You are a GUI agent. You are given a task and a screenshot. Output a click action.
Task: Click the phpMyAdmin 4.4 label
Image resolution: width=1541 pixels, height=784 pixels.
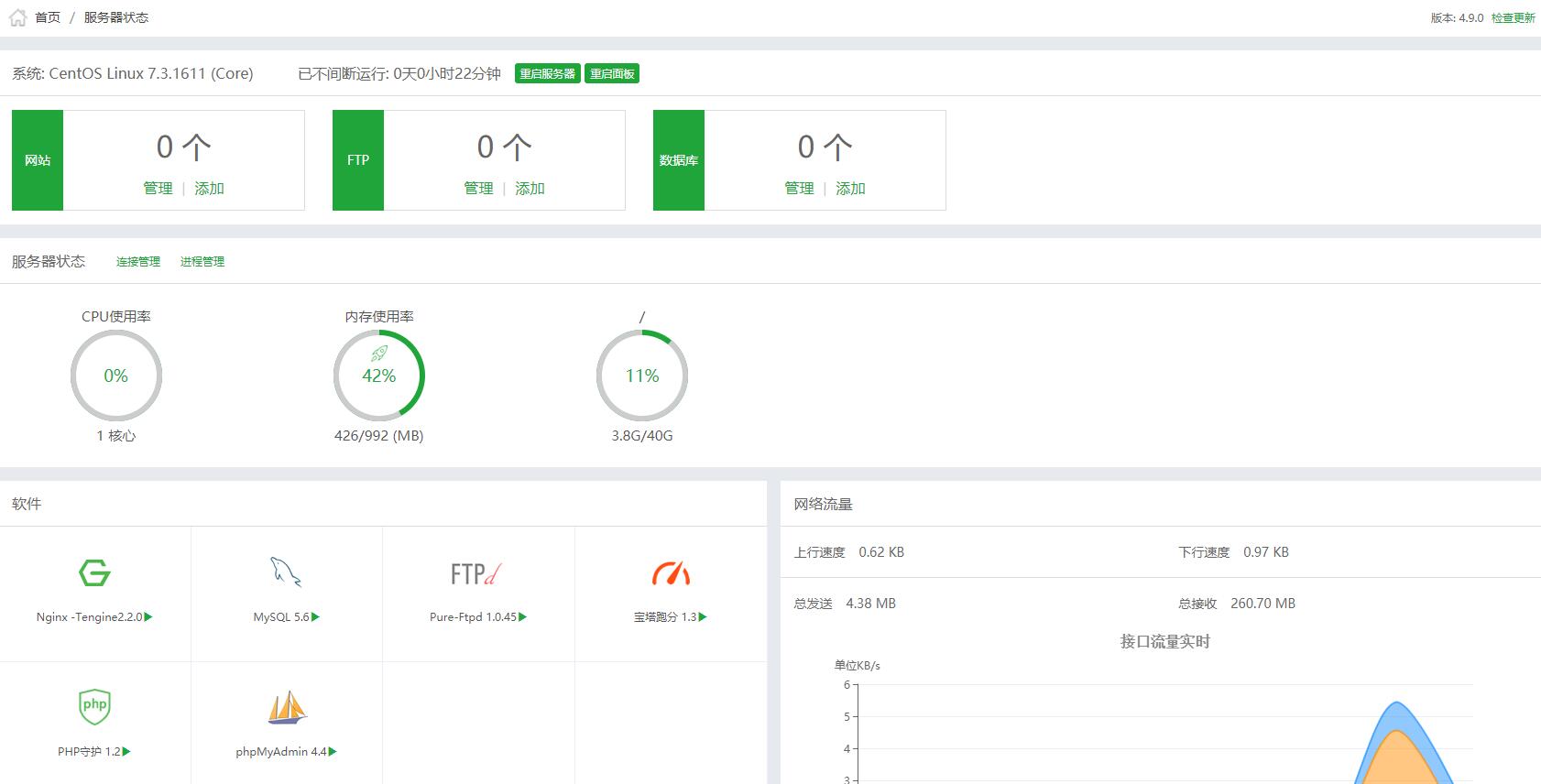point(281,752)
